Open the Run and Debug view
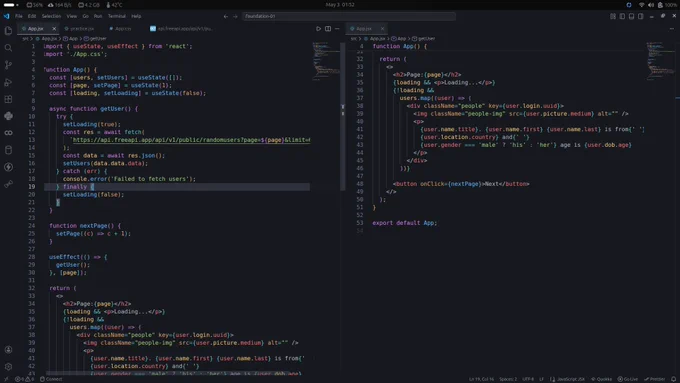680x383 pixels. pos(8,82)
